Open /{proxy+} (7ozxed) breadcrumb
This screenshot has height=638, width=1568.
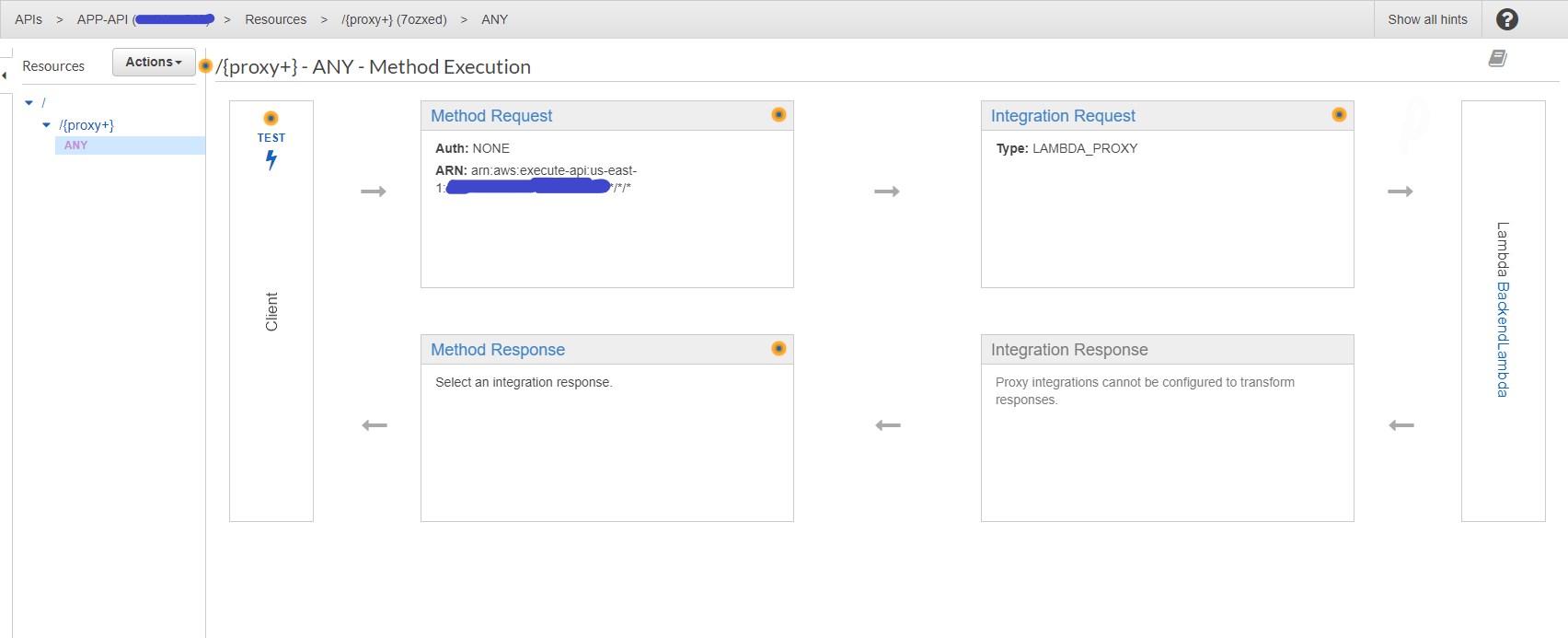click(x=394, y=19)
